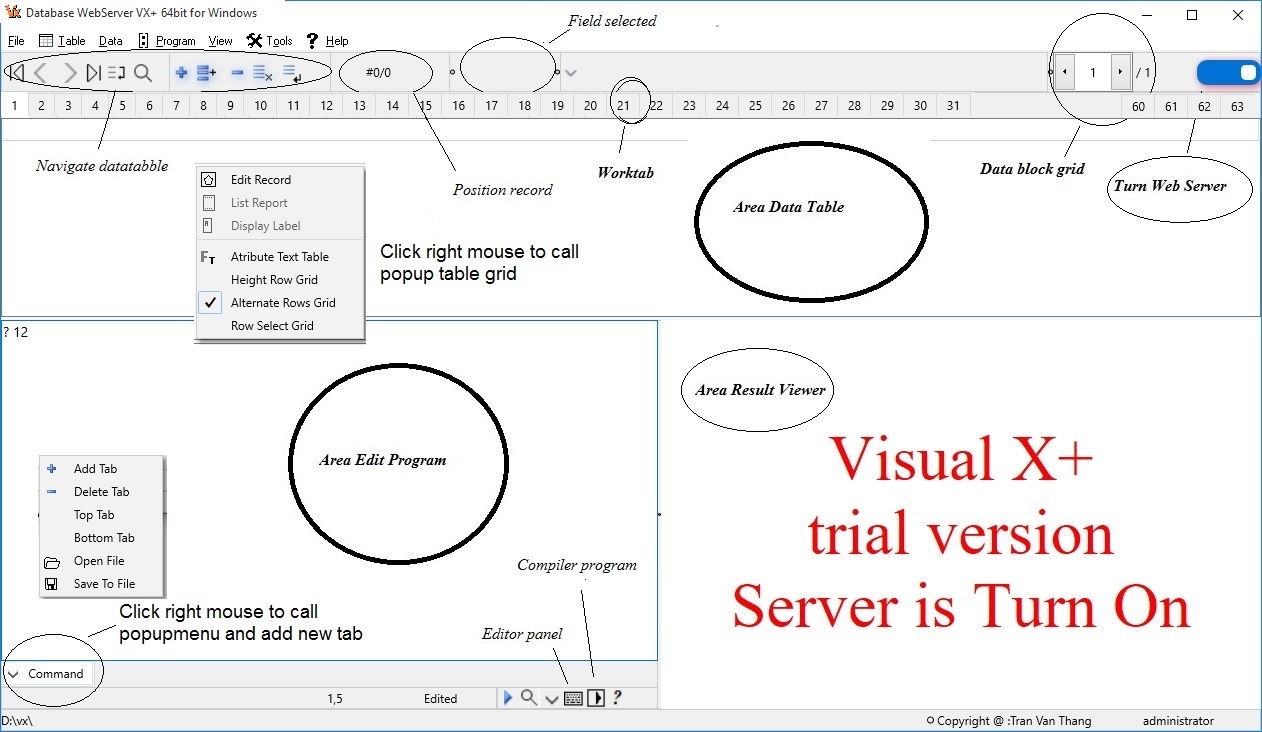Toggle the Web Server switch
Image resolution: width=1262 pixels, height=732 pixels.
click(x=1228, y=73)
